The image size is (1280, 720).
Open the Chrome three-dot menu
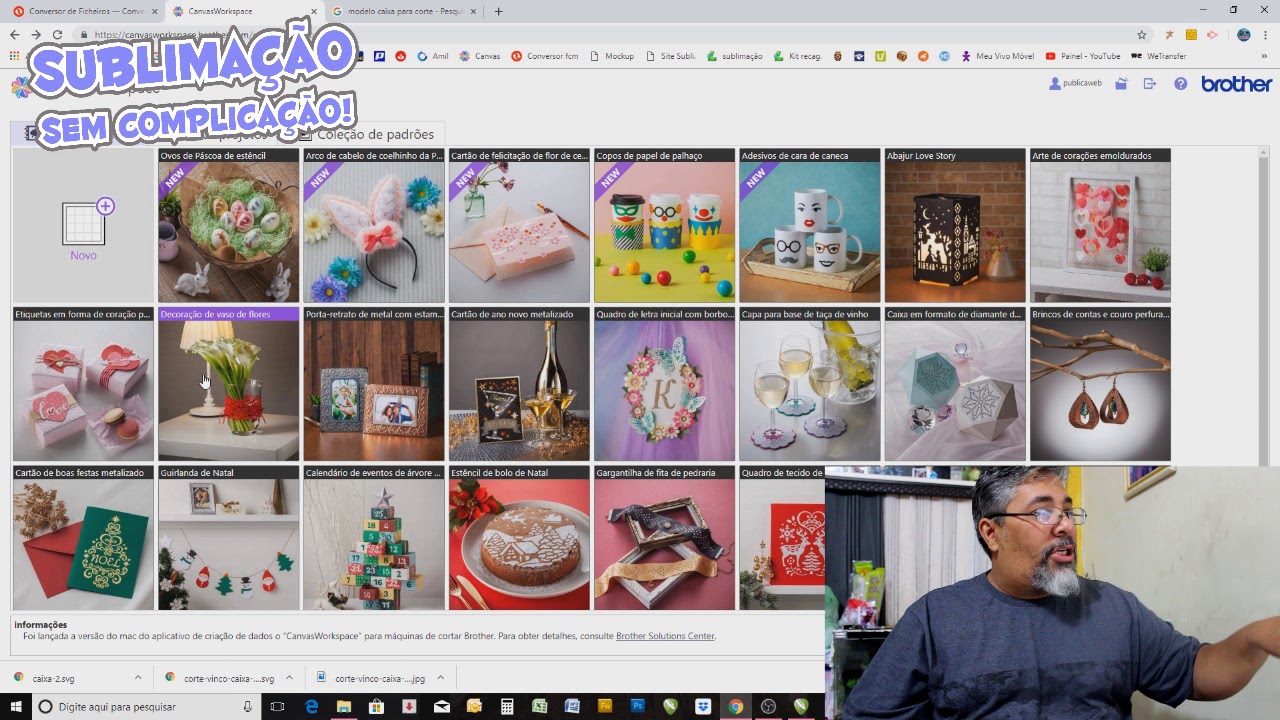(1265, 34)
